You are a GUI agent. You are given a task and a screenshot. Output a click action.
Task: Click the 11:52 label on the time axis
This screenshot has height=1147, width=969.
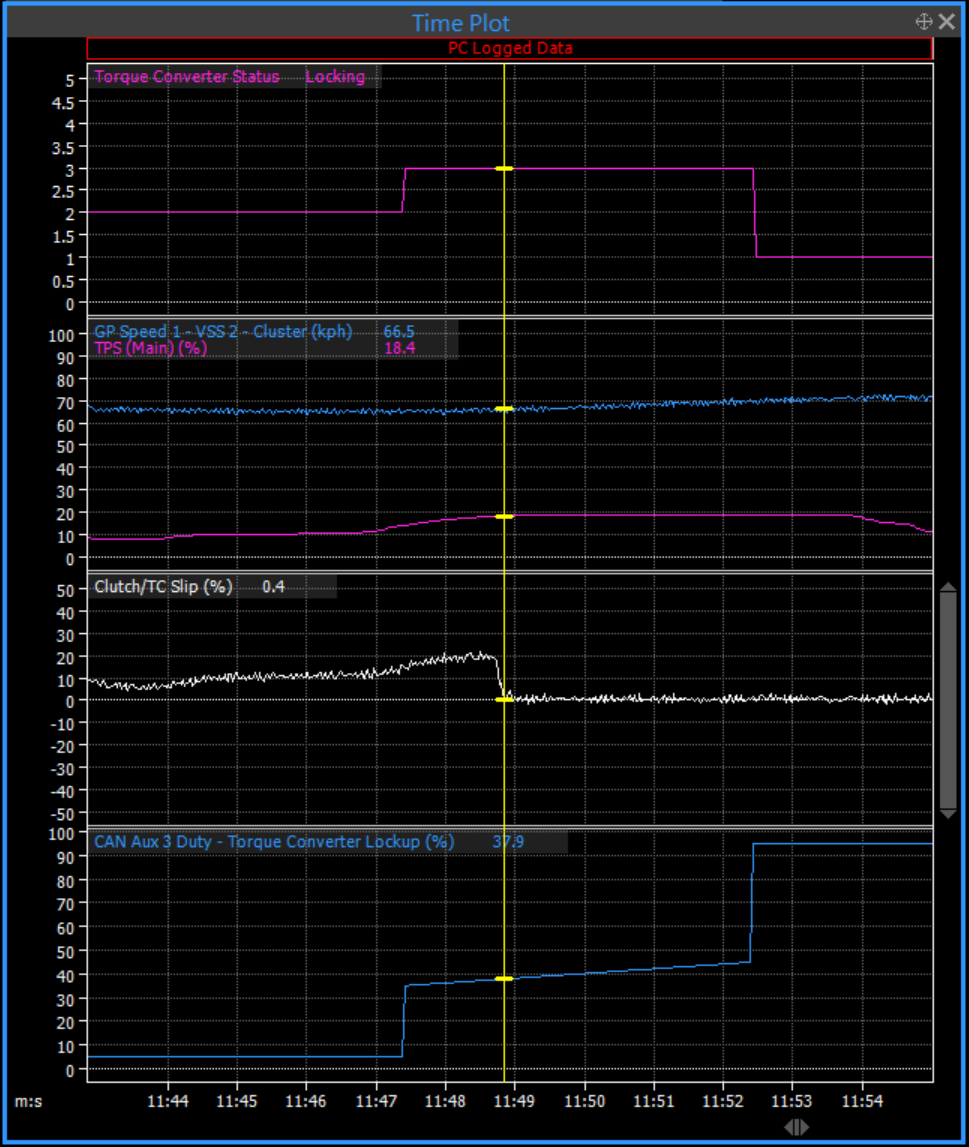coord(723,1100)
